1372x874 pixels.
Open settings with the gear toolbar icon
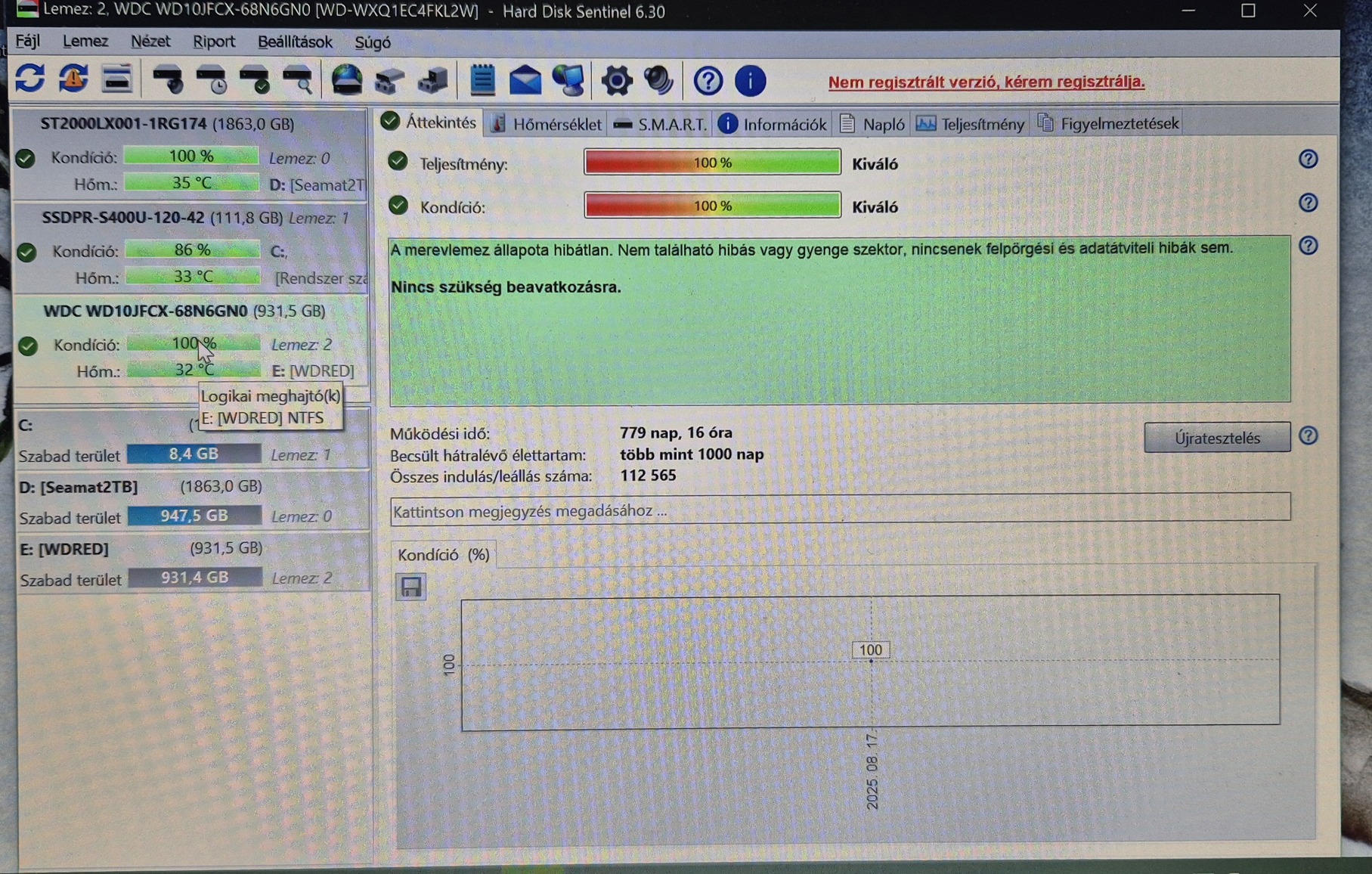point(617,80)
